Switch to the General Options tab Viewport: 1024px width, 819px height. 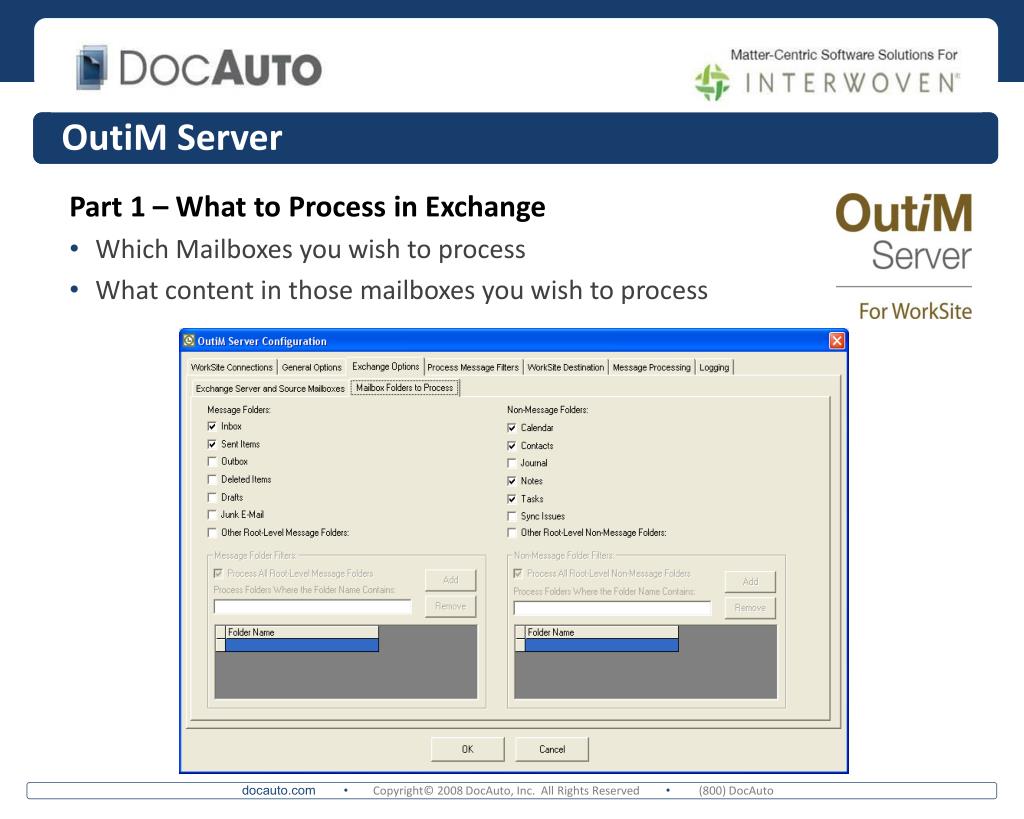point(312,368)
